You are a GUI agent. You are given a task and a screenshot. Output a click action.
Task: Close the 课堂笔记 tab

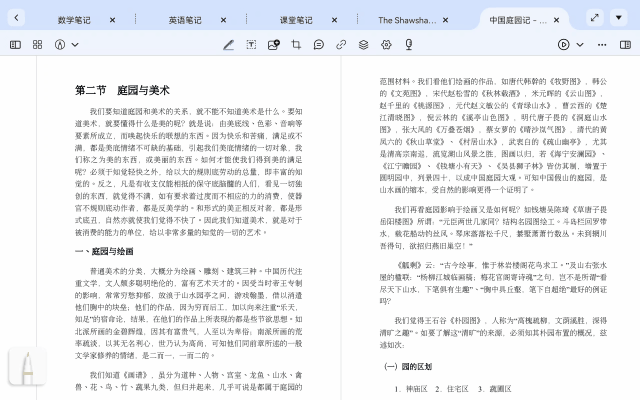point(334,20)
